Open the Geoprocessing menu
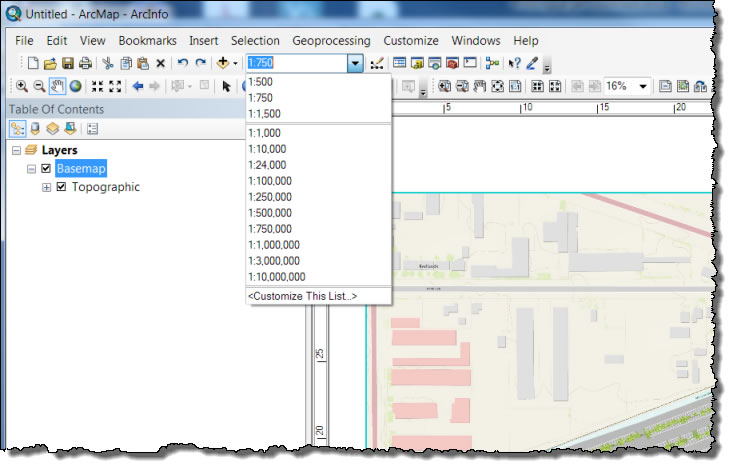The image size is (733, 468). (x=331, y=41)
